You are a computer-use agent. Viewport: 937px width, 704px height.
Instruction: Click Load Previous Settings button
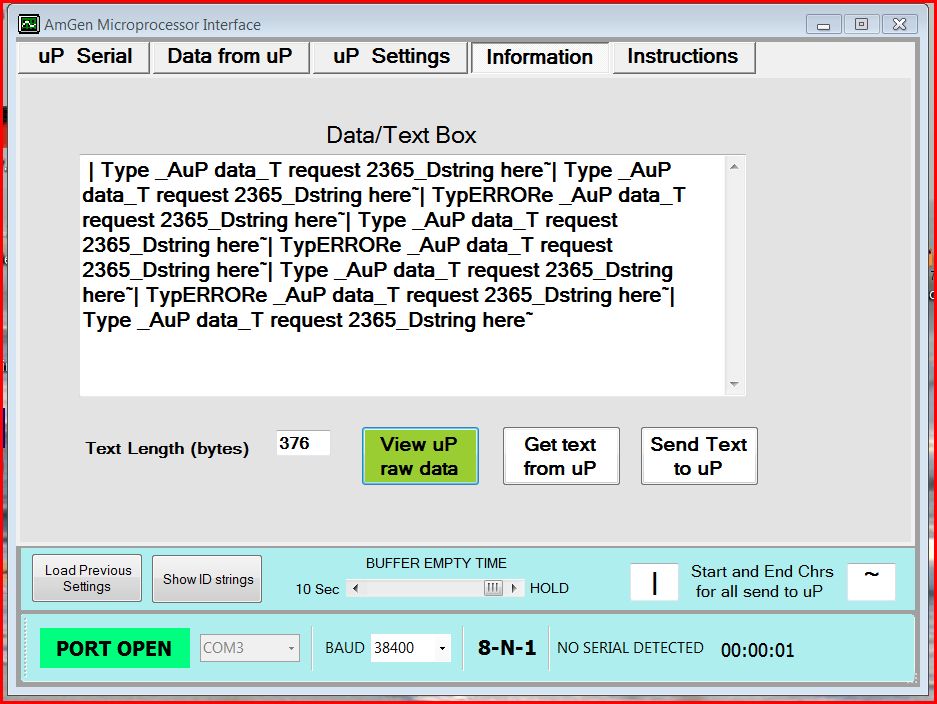[87, 578]
